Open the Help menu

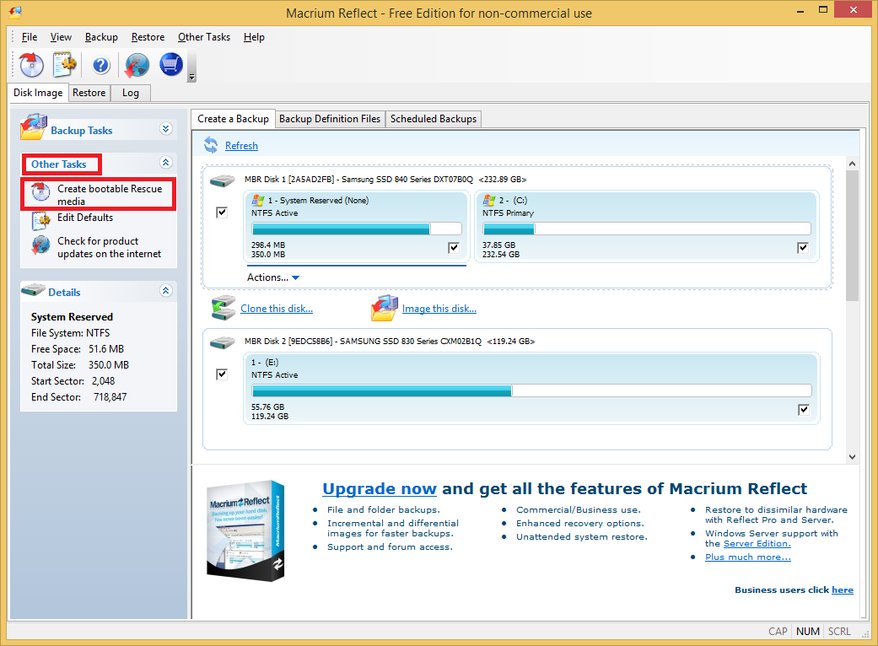[x=254, y=37]
